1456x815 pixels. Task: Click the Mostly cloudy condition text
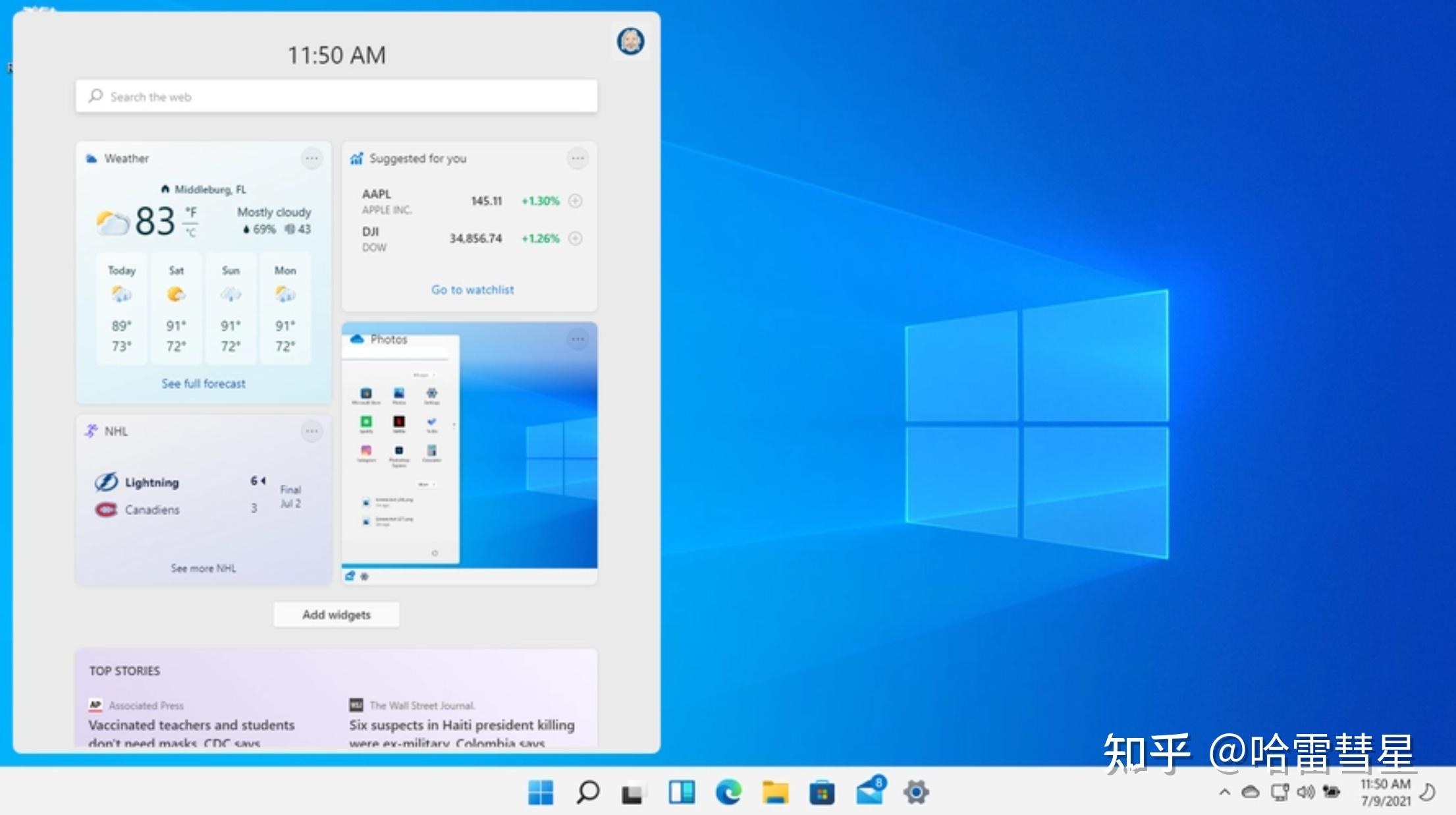274,212
